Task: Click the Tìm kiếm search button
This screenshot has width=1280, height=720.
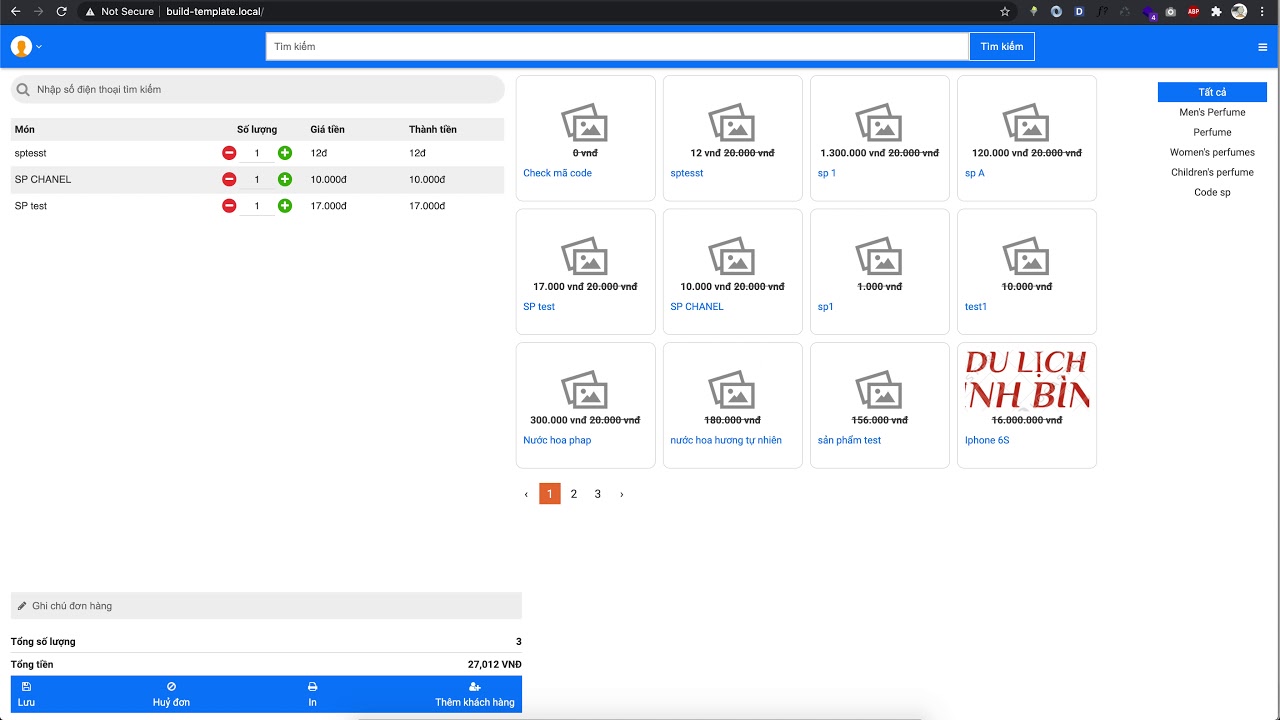Action: point(1002,47)
